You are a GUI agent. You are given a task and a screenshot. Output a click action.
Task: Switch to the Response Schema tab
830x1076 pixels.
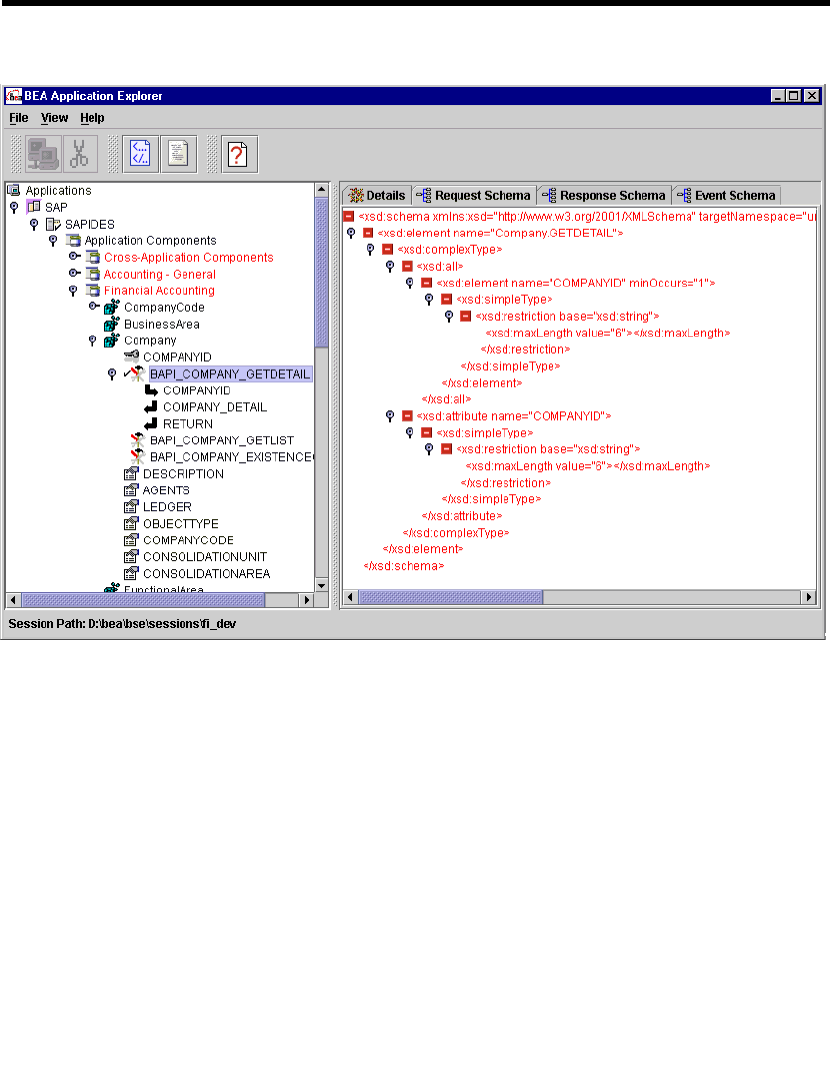(x=604, y=196)
